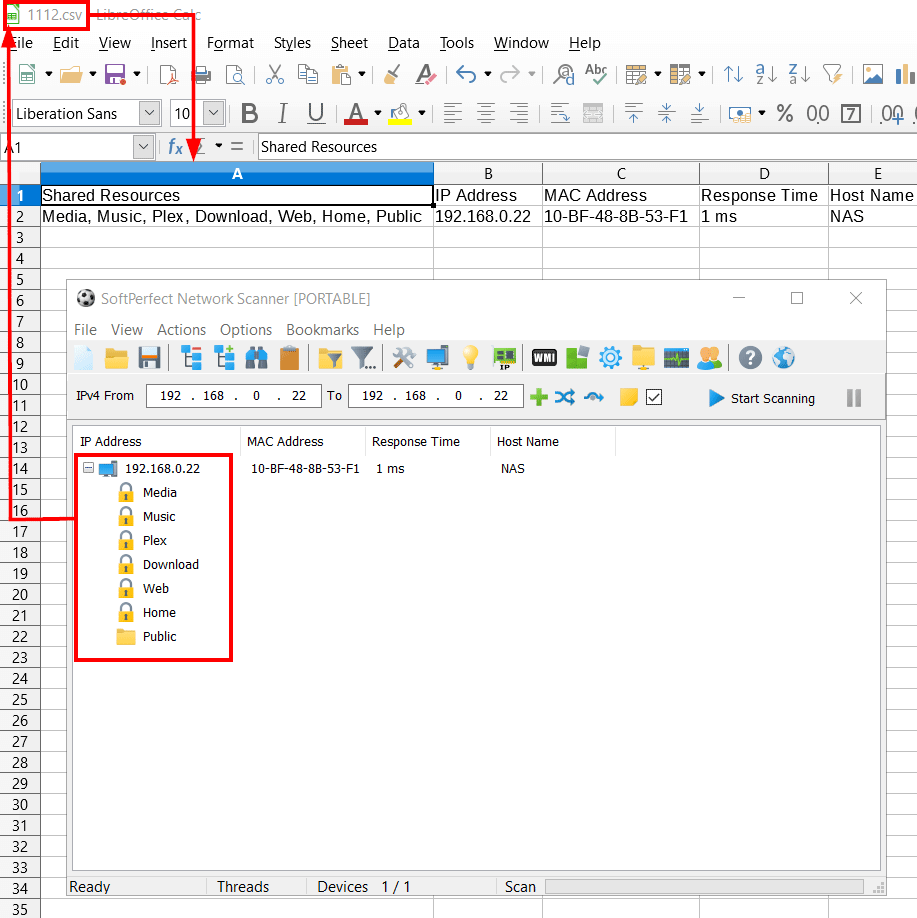The height and width of the screenshot is (918, 917).
Task: Toggle the checkbox beside the IP range
Action: (x=654, y=398)
